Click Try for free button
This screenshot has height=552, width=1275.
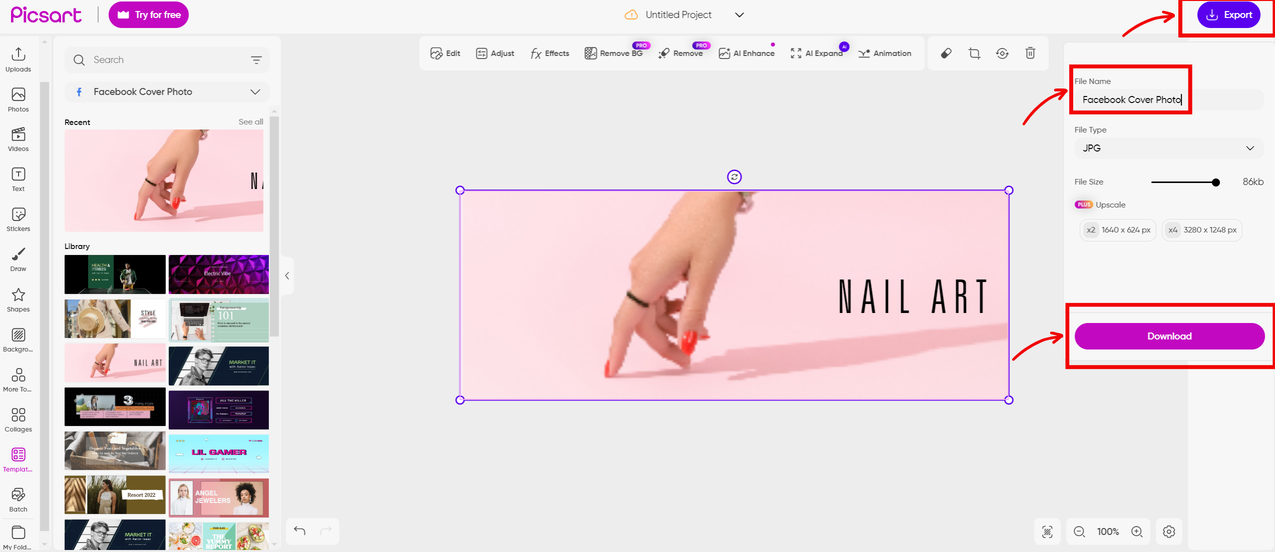[149, 15]
